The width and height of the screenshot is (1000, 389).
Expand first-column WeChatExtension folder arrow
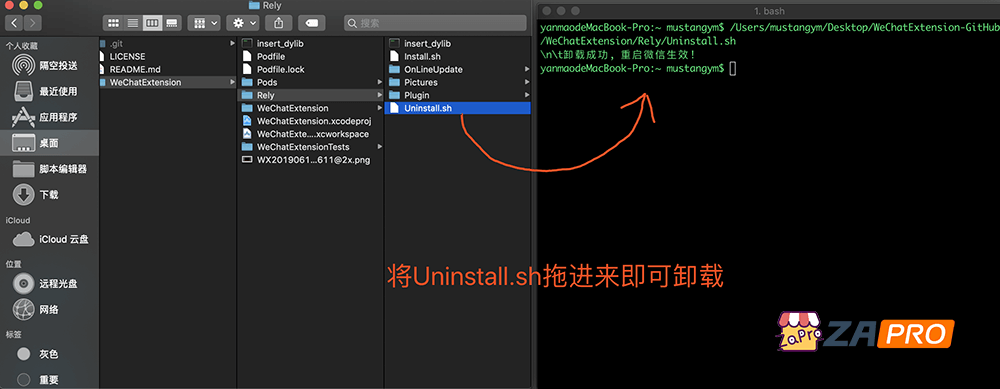coord(232,82)
